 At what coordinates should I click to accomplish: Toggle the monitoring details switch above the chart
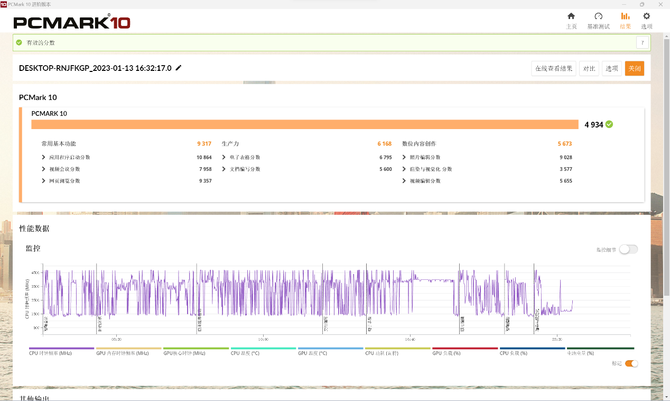click(628, 249)
